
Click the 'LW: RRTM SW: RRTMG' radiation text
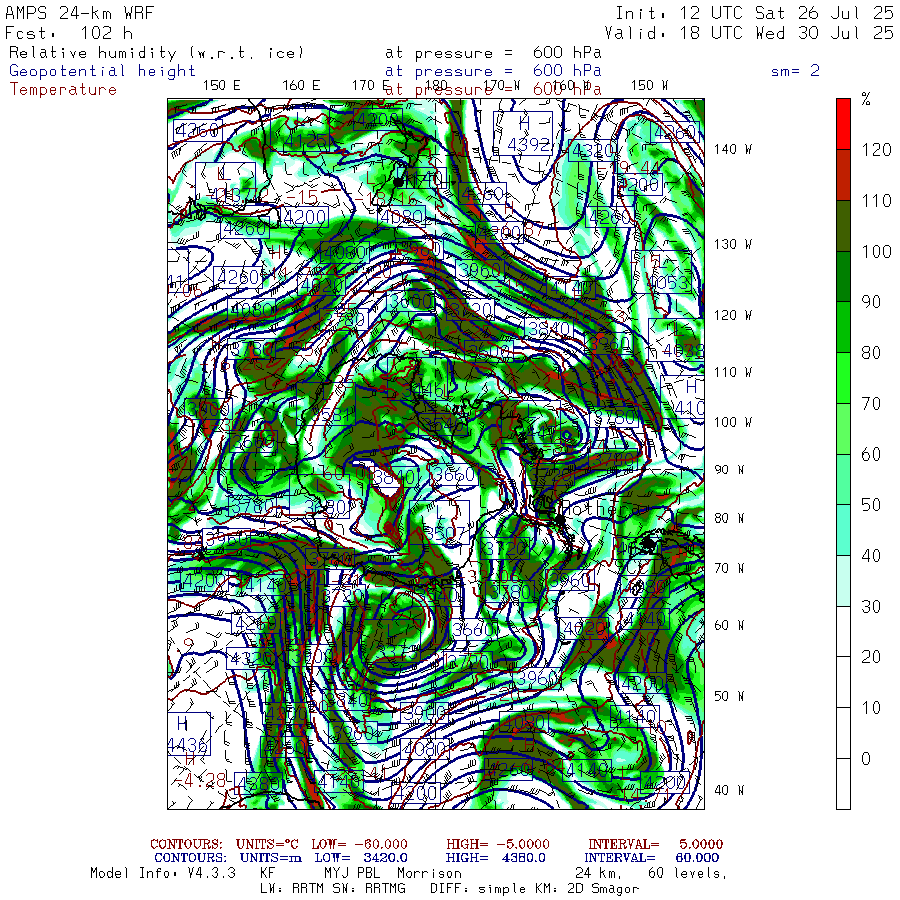point(333,889)
